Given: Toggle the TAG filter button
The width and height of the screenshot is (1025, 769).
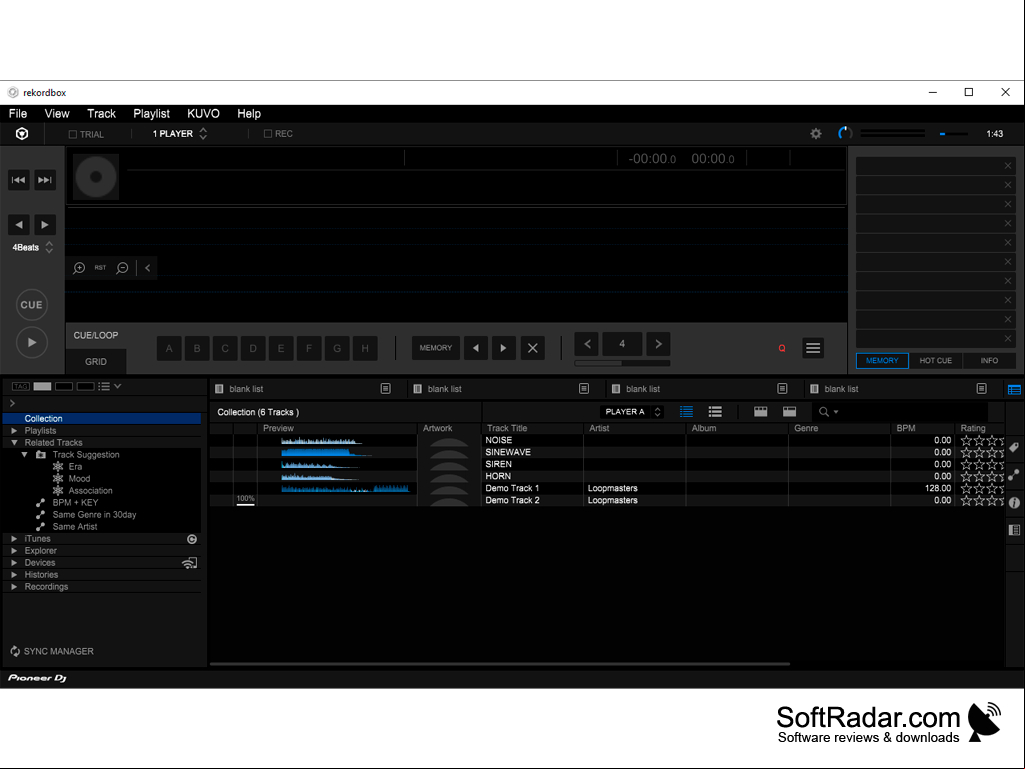Looking at the screenshot, I should pos(20,386).
